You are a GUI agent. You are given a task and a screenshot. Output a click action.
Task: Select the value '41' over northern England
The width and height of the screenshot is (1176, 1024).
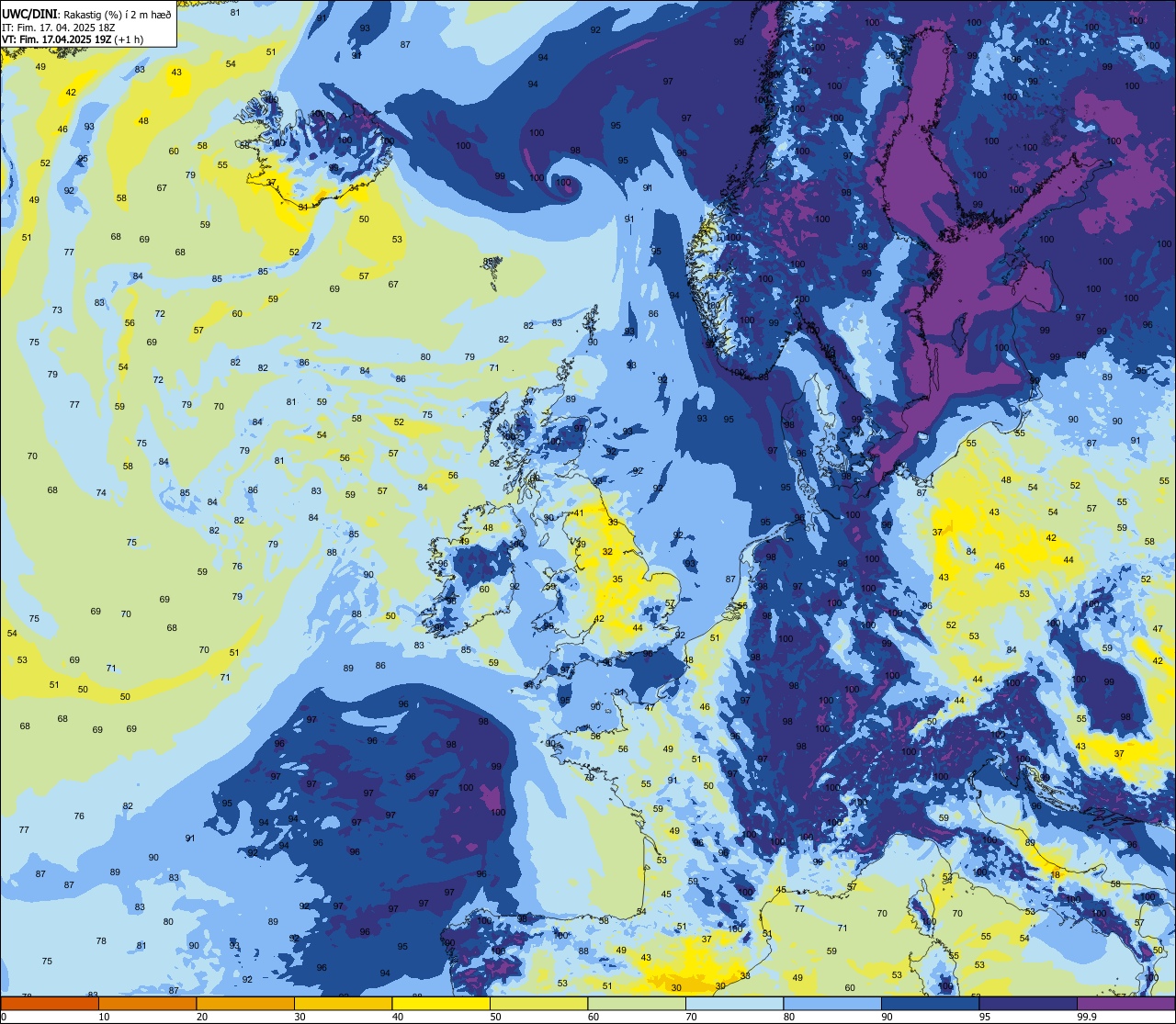click(x=579, y=513)
